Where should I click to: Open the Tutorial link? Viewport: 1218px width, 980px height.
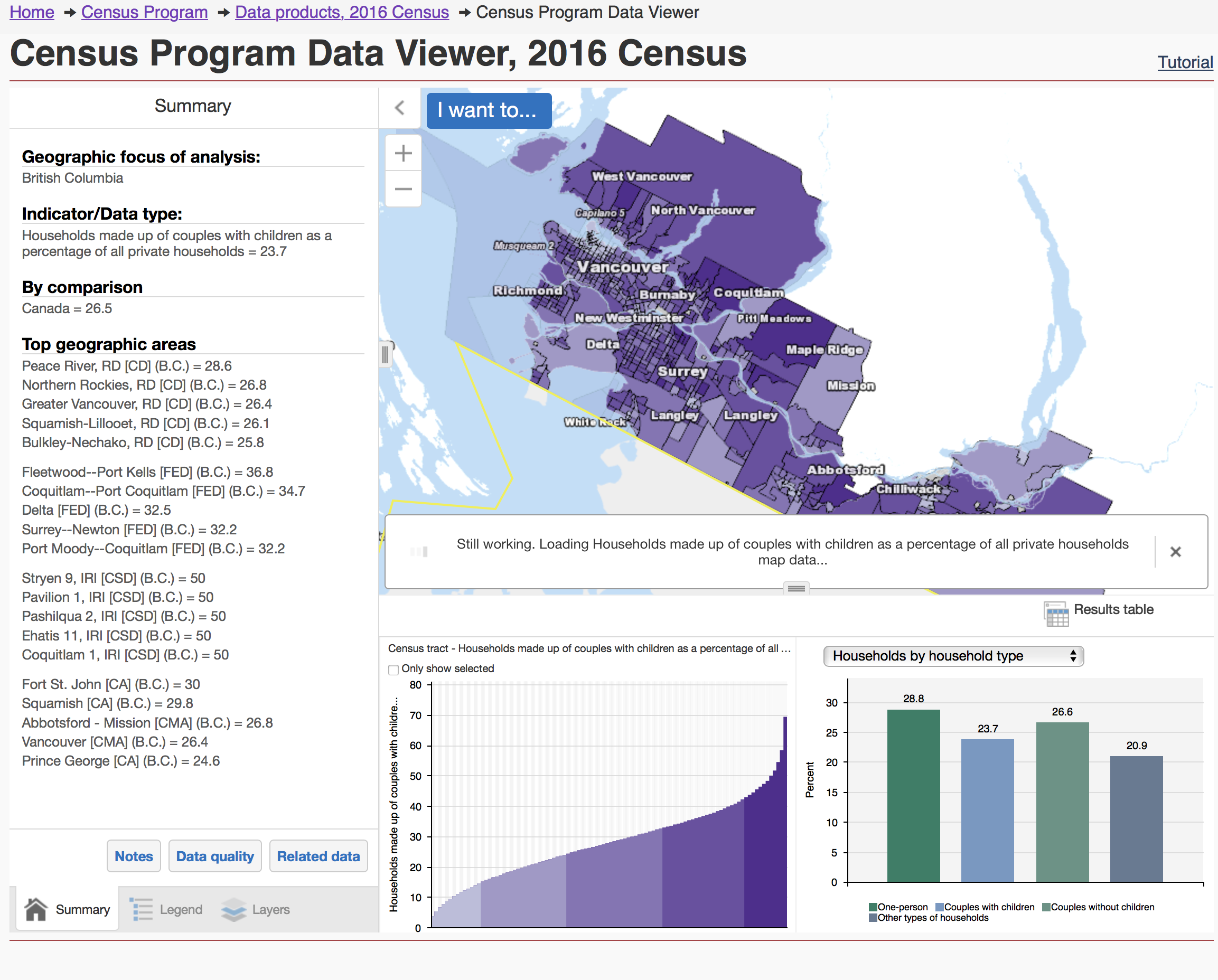point(1185,62)
